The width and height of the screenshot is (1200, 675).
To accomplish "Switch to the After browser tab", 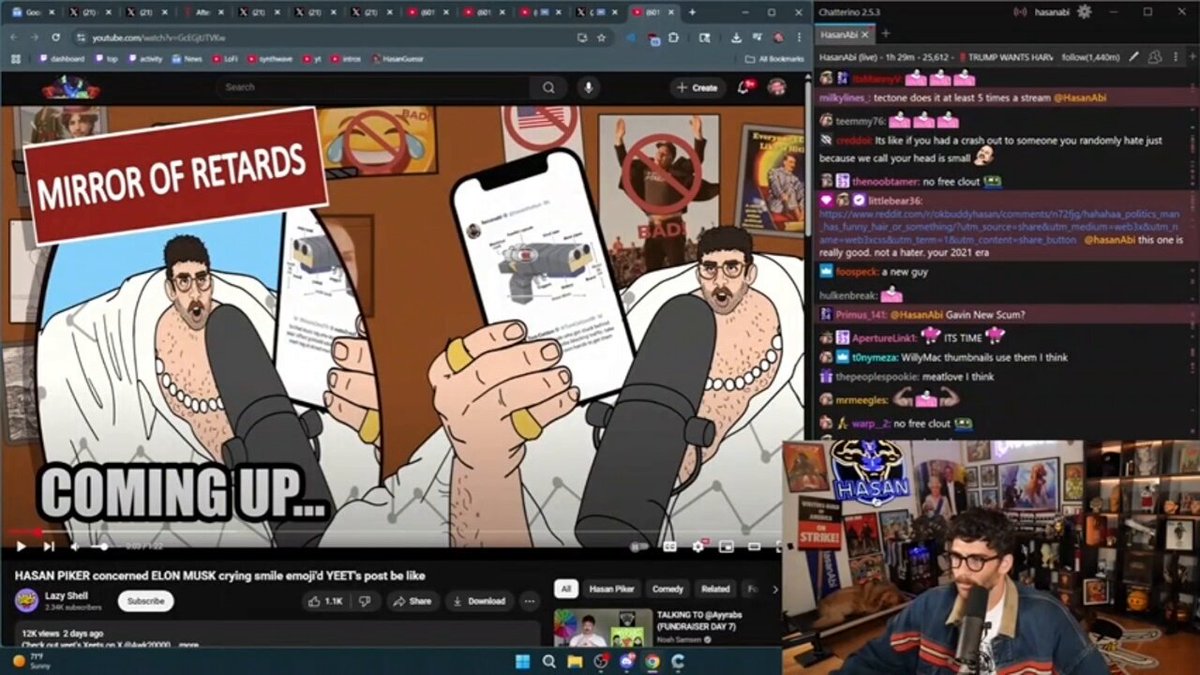I will 205,12.
